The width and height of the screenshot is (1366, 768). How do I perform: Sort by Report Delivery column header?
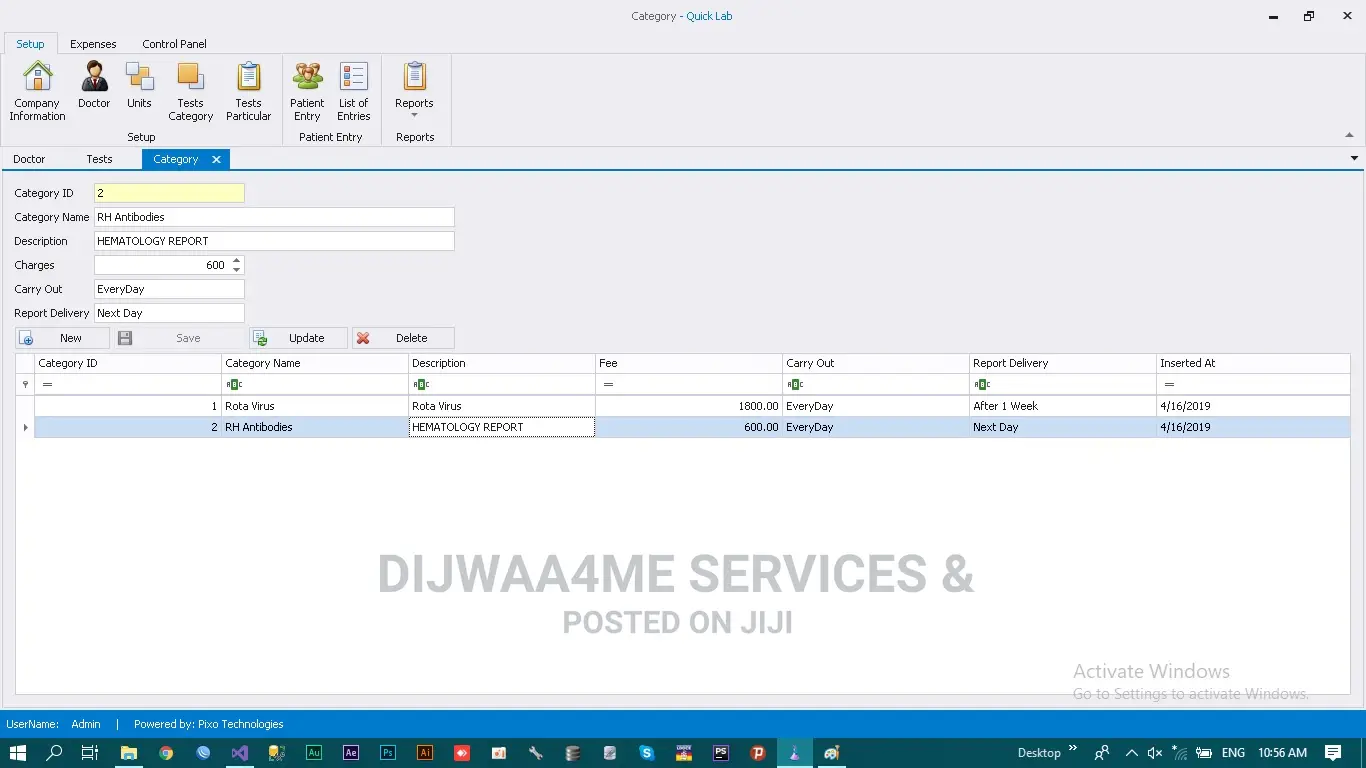coord(1063,363)
